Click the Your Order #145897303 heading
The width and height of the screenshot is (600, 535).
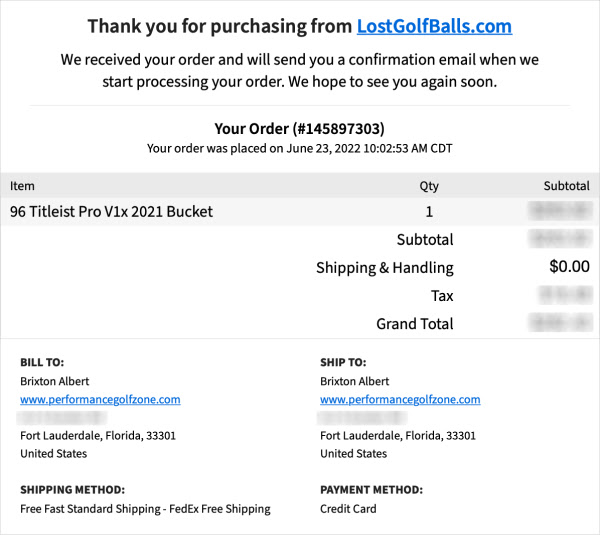pyautogui.click(x=299, y=129)
